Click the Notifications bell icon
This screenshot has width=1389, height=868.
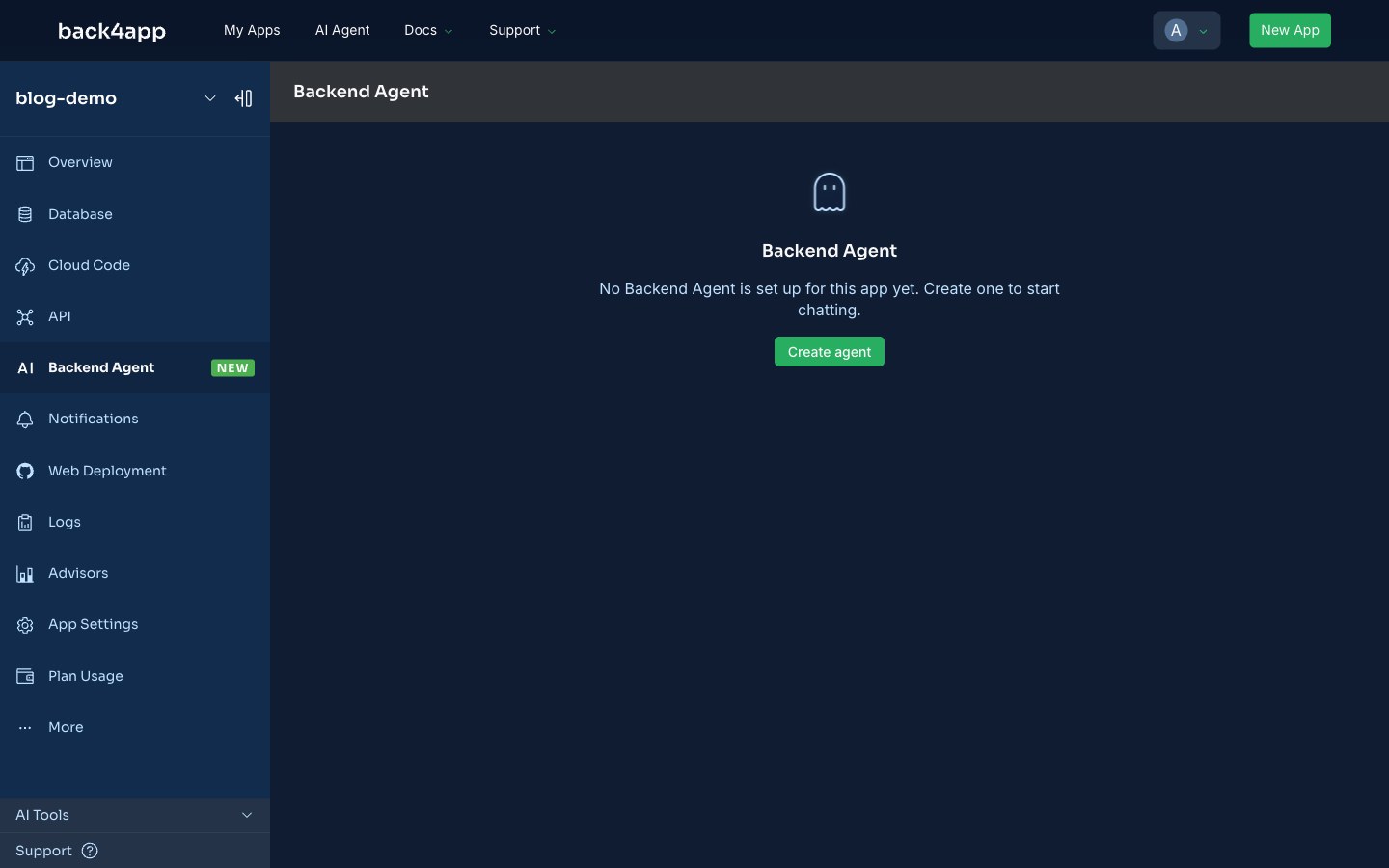(x=25, y=420)
